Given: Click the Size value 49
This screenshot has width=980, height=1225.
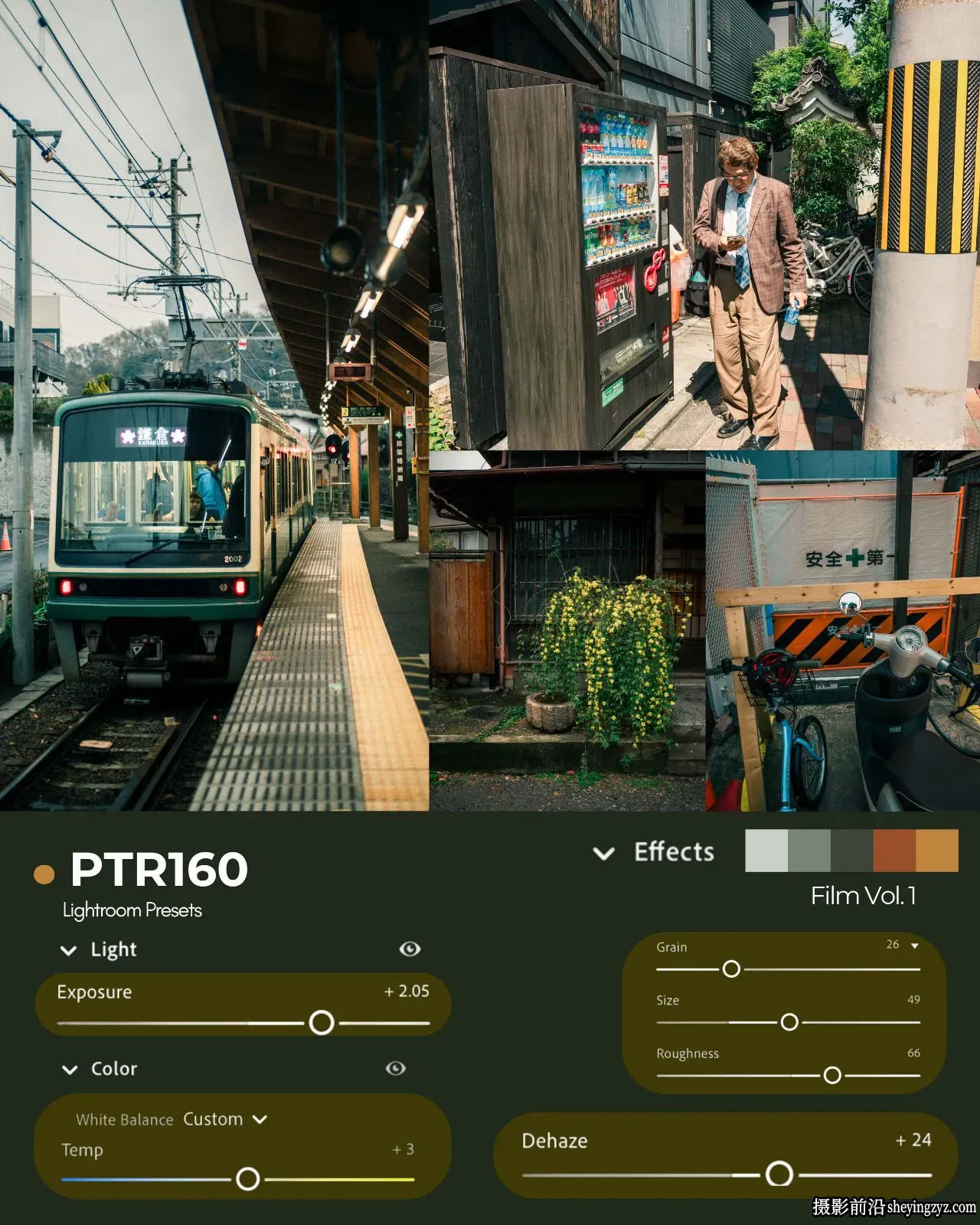Looking at the screenshot, I should pyautogui.click(x=913, y=999).
